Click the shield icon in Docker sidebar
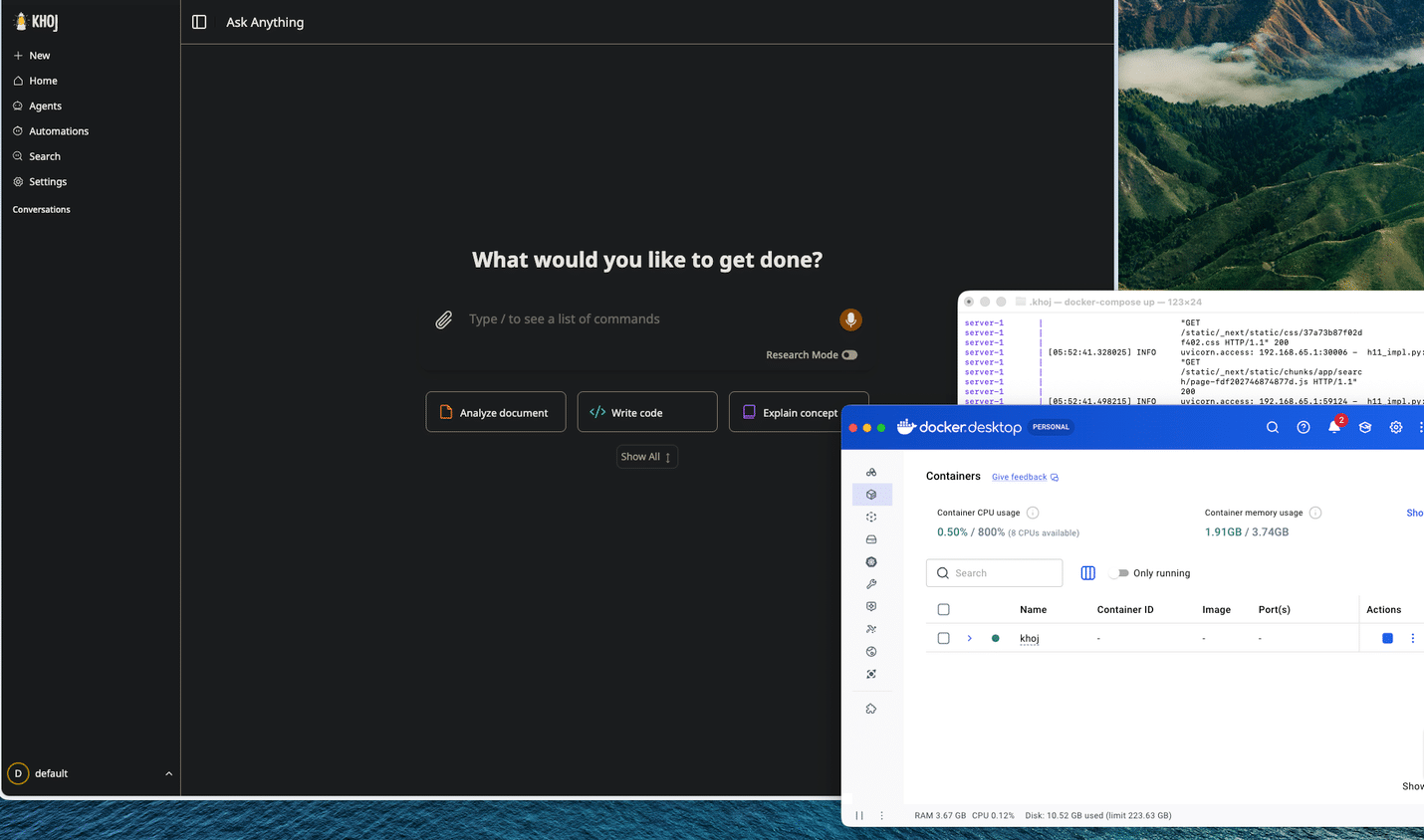Screen dimensions: 1424x840 pyautogui.click(x=871, y=606)
